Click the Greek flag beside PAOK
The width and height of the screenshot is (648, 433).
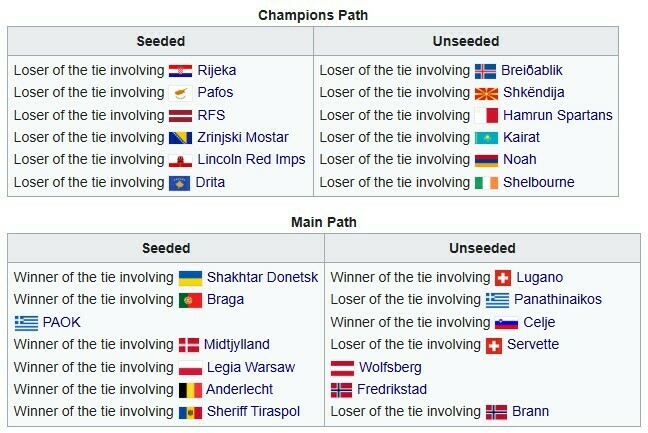[26, 322]
